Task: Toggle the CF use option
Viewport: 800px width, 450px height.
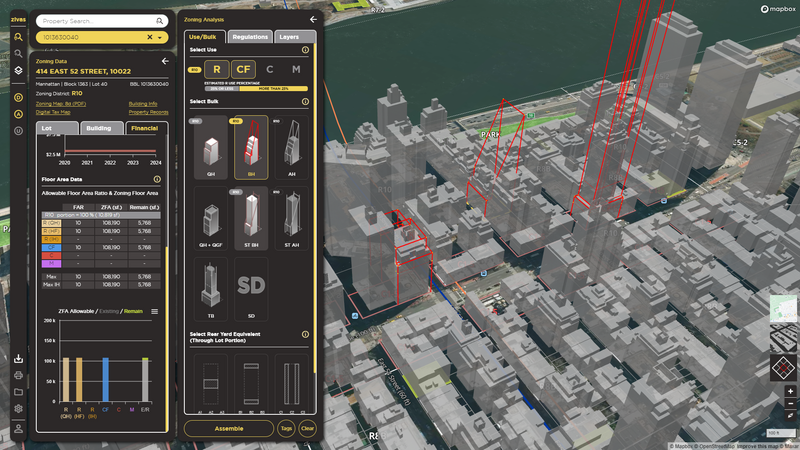Action: 243,69
